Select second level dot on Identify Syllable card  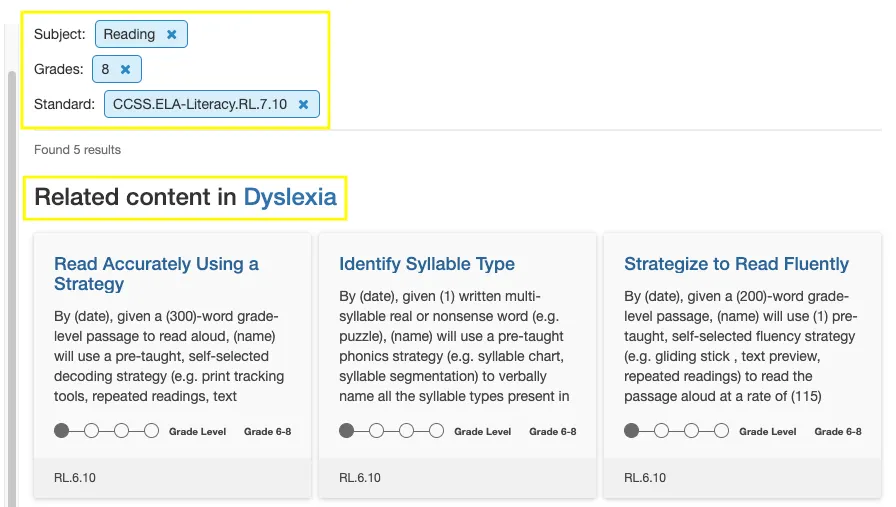[x=377, y=431]
